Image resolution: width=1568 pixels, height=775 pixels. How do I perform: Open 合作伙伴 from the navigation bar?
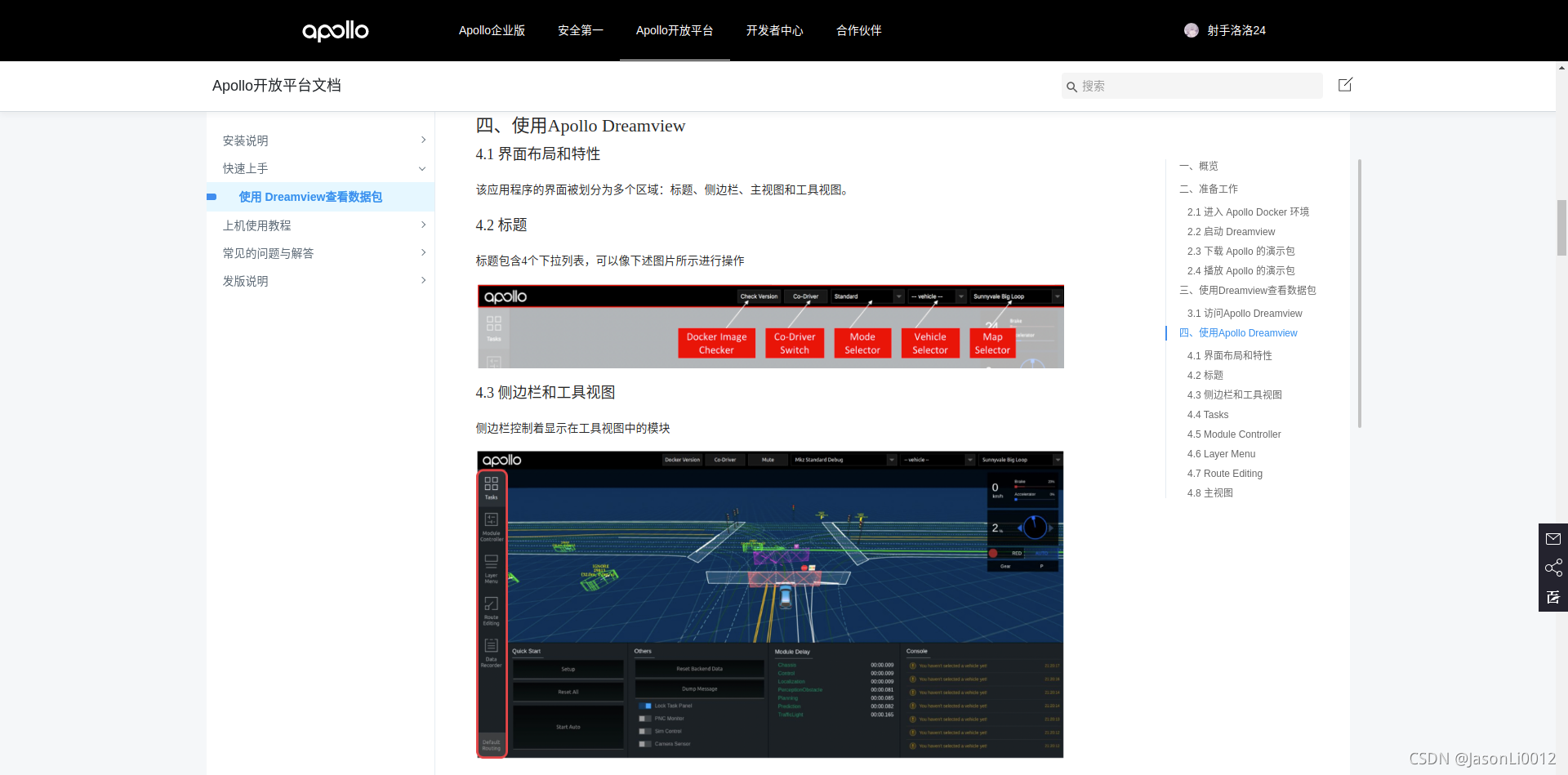click(x=858, y=30)
